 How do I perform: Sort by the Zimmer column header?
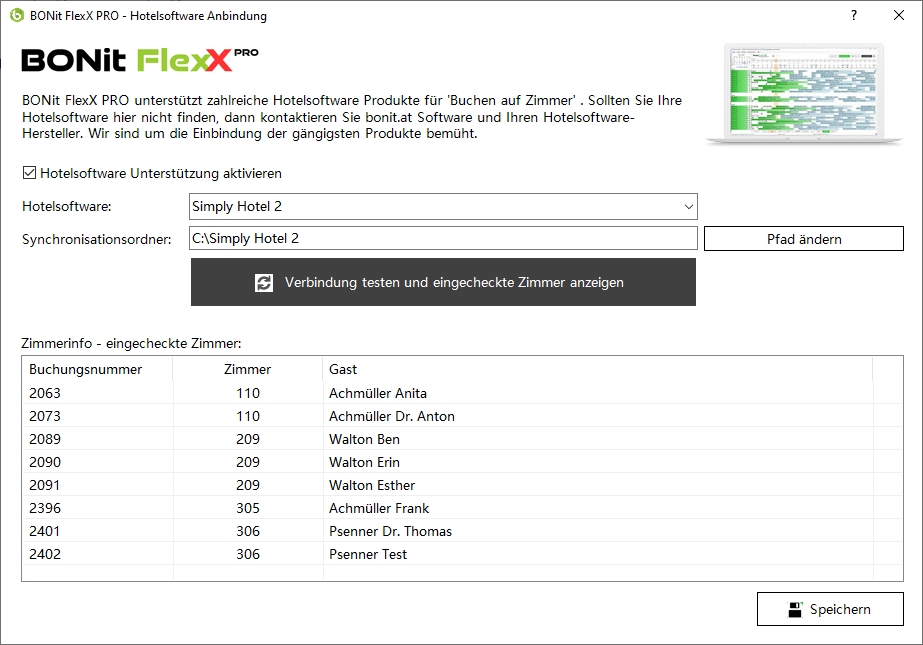(247, 370)
